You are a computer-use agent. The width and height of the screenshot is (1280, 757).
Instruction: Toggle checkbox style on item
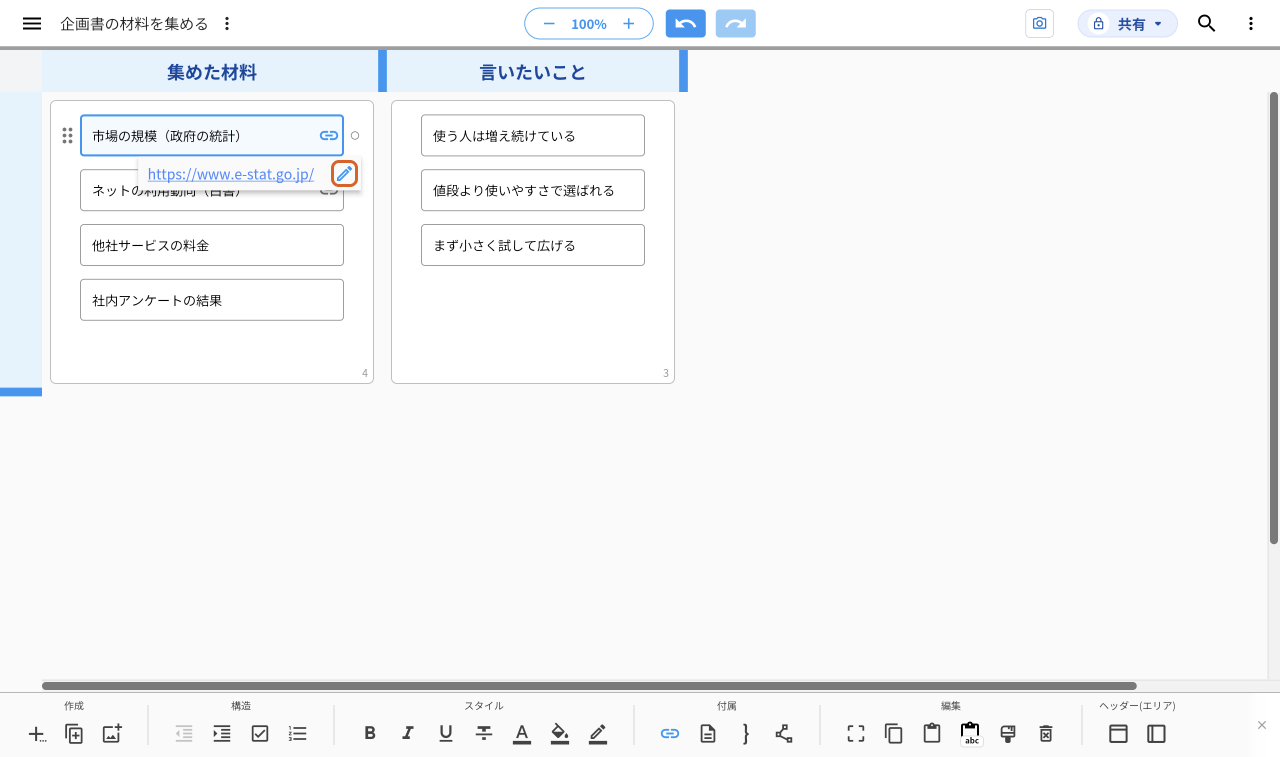[x=260, y=734]
